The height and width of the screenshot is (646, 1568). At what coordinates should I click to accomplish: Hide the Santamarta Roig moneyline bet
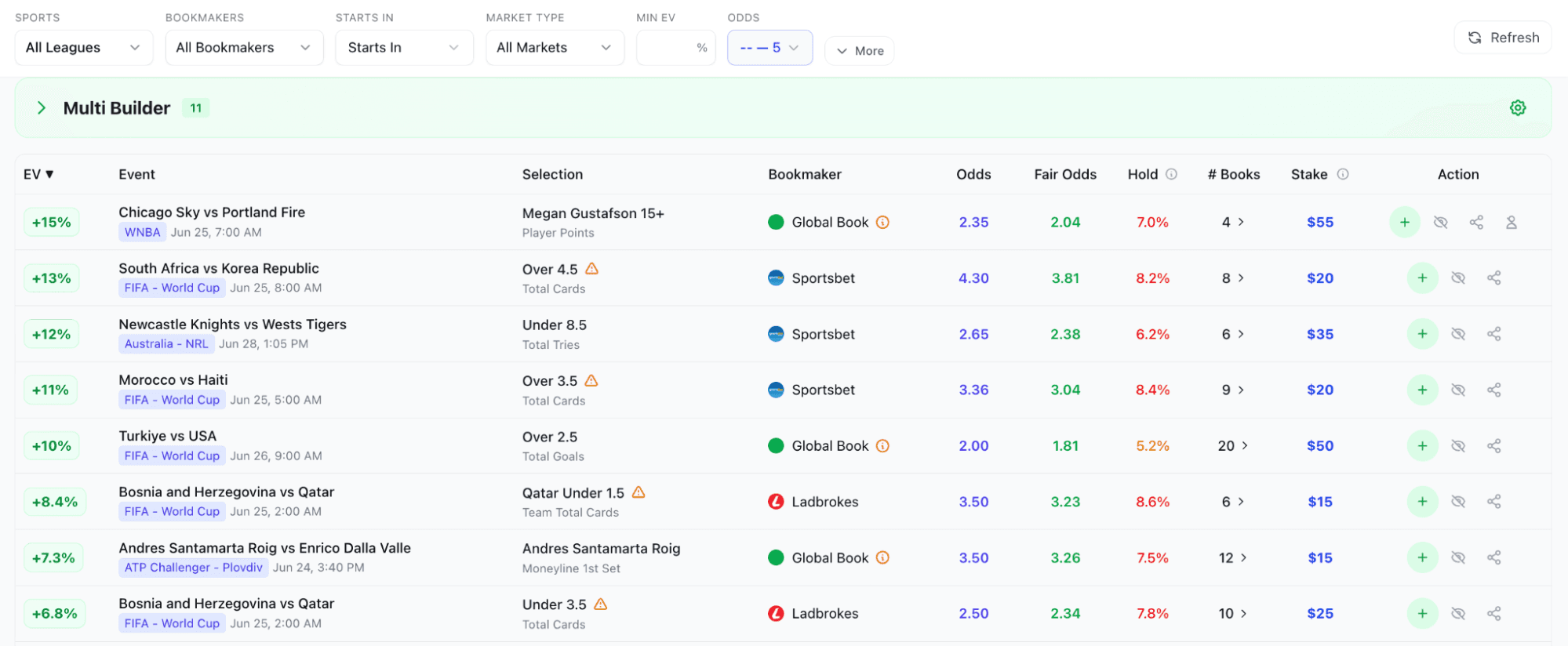click(1458, 557)
